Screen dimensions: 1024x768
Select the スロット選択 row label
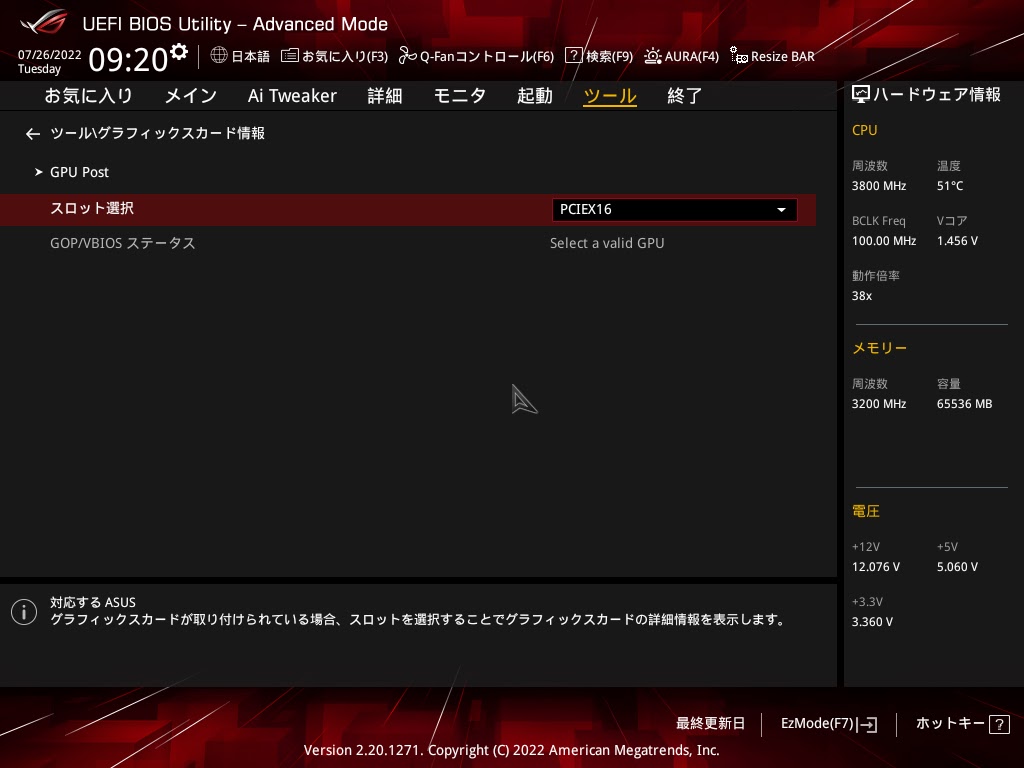(x=92, y=208)
